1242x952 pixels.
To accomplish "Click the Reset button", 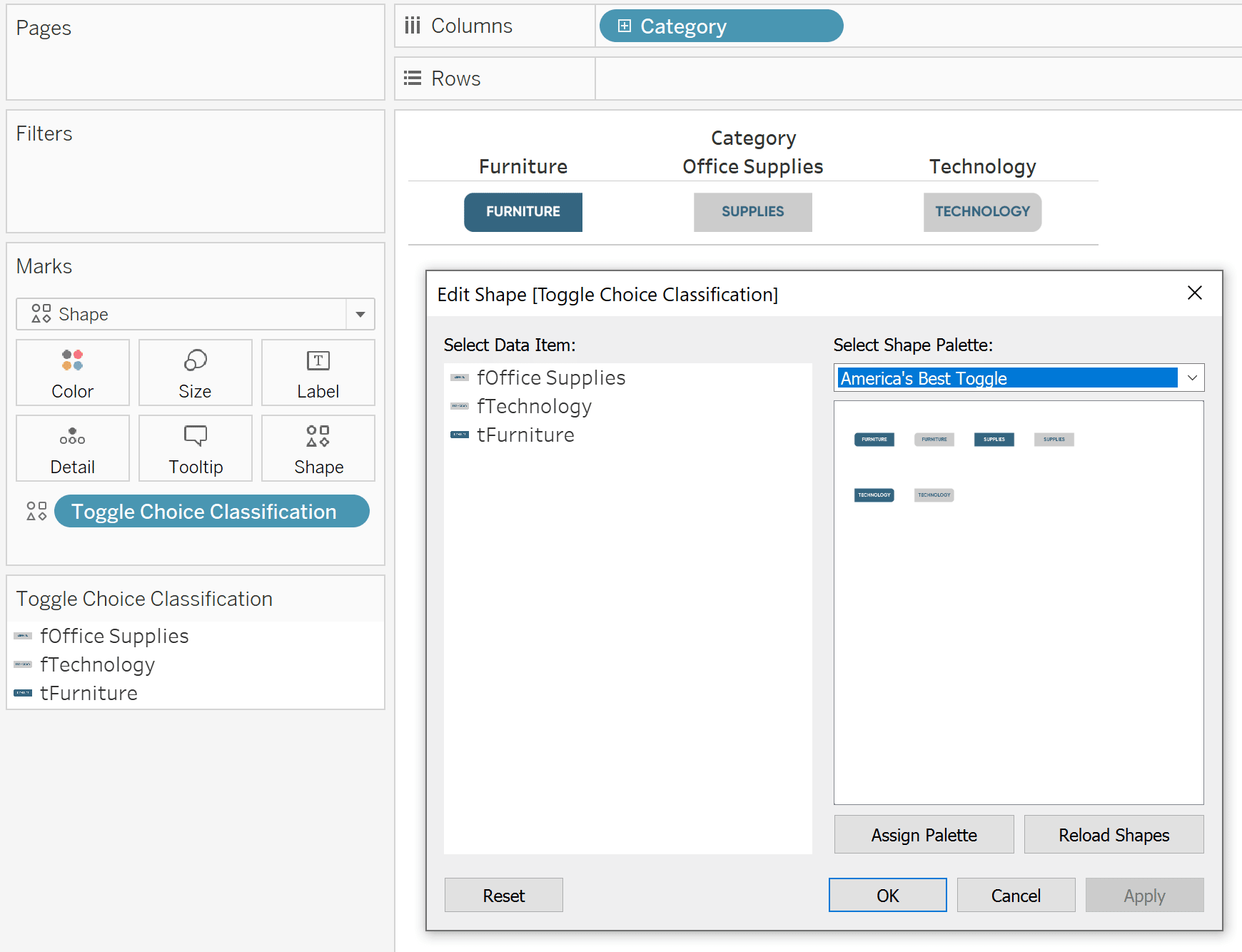I will 504,895.
